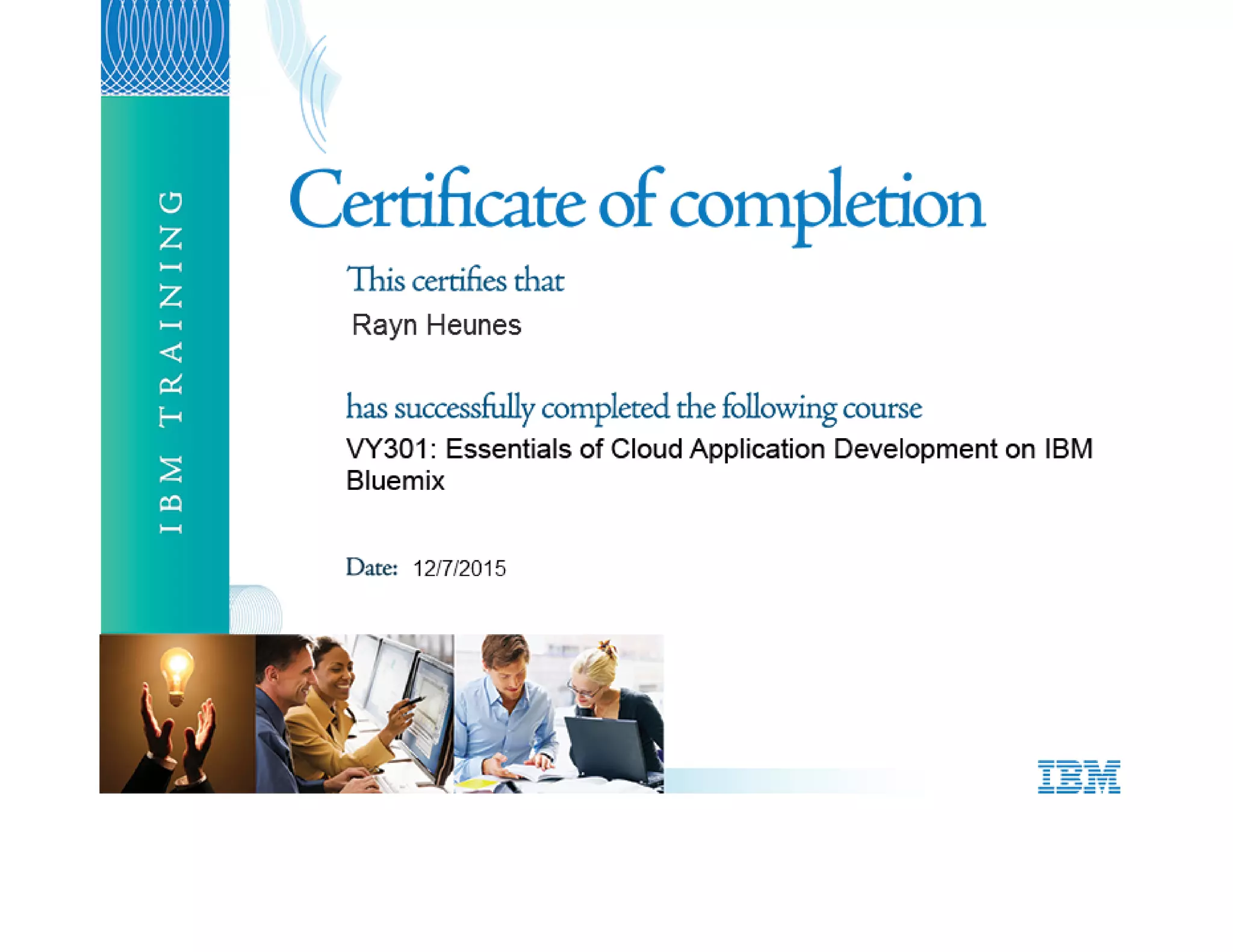Click the date 12/7/2015
The height and width of the screenshot is (952, 1233).
[x=459, y=569]
